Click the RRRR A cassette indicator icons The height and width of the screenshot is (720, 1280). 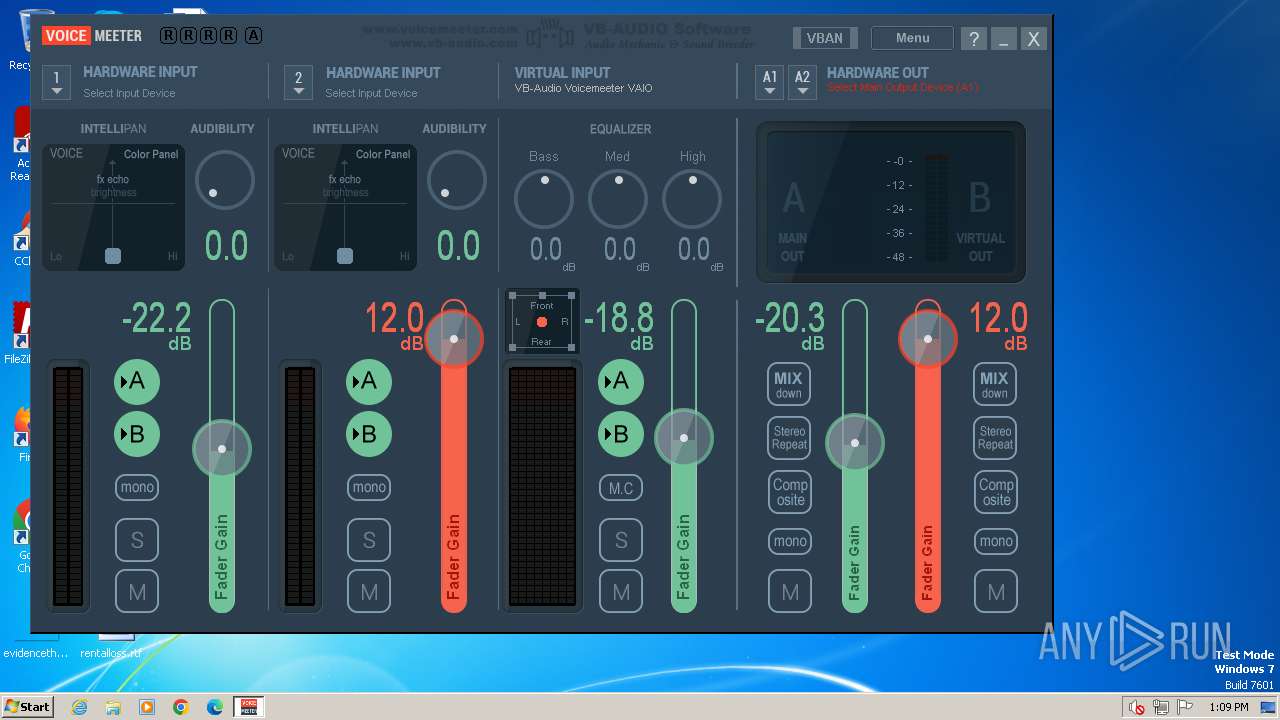tap(211, 36)
